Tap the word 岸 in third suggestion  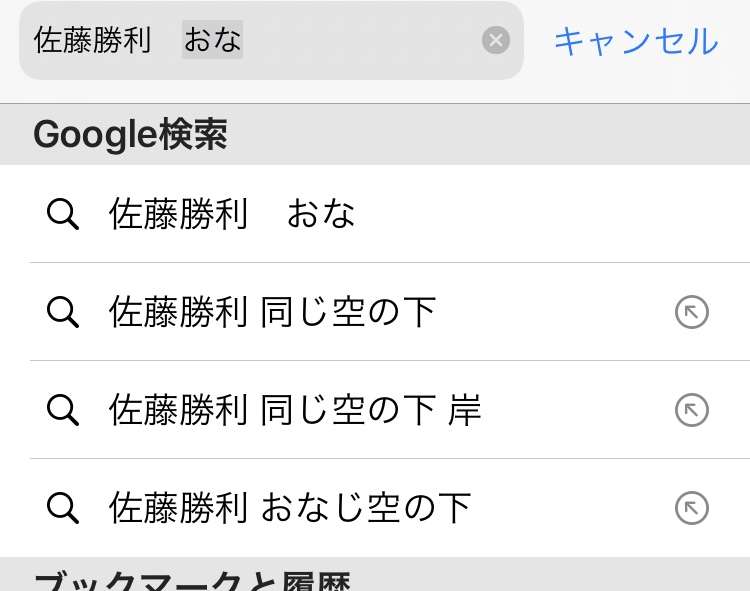[464, 410]
